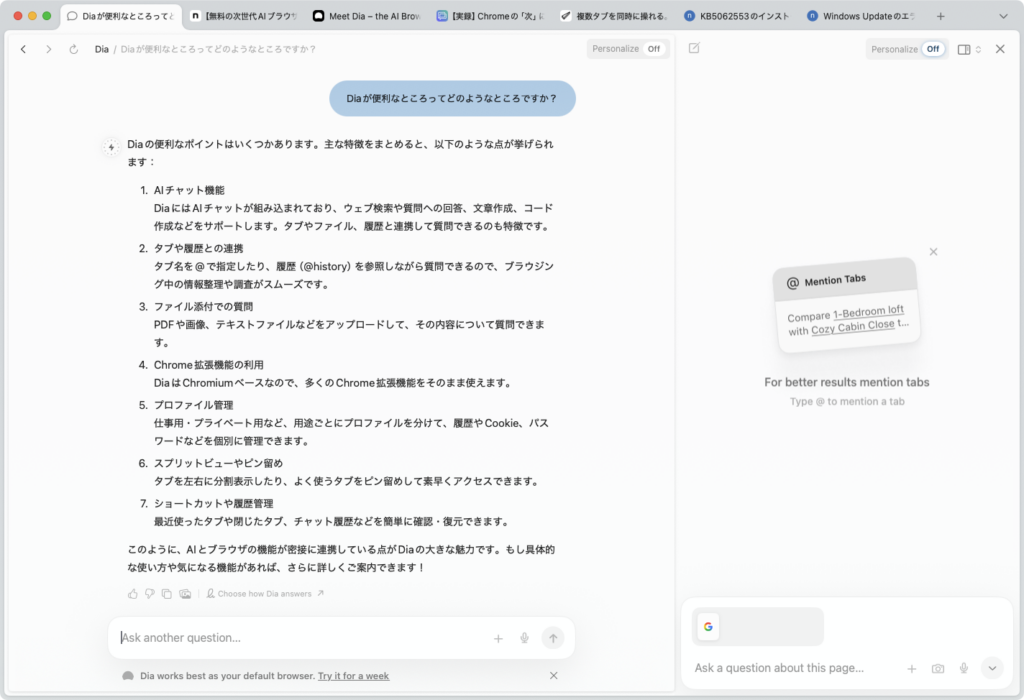Send the question with the up arrow button
This screenshot has height=700, width=1024.
tap(553, 638)
